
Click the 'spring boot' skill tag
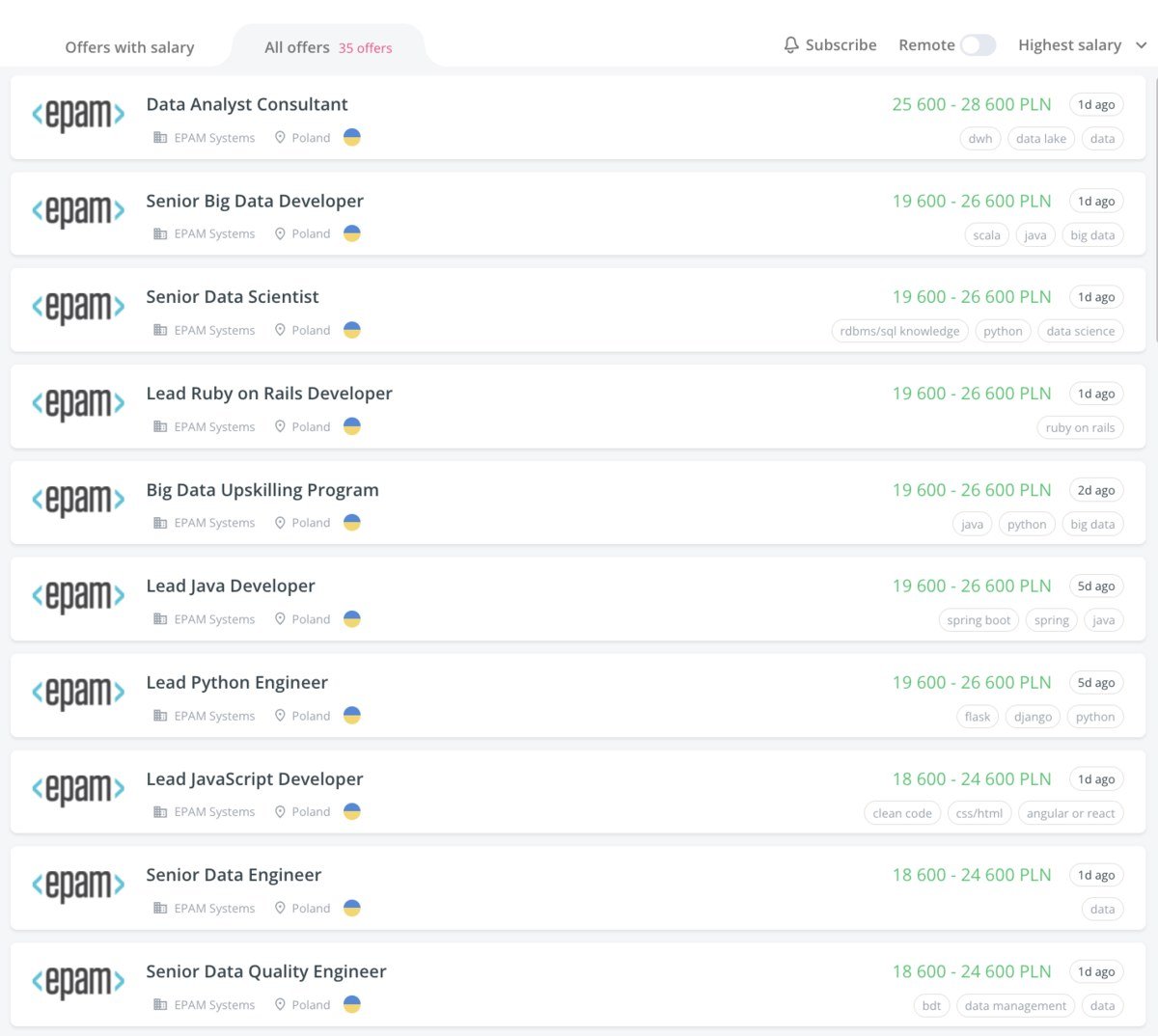(x=979, y=620)
